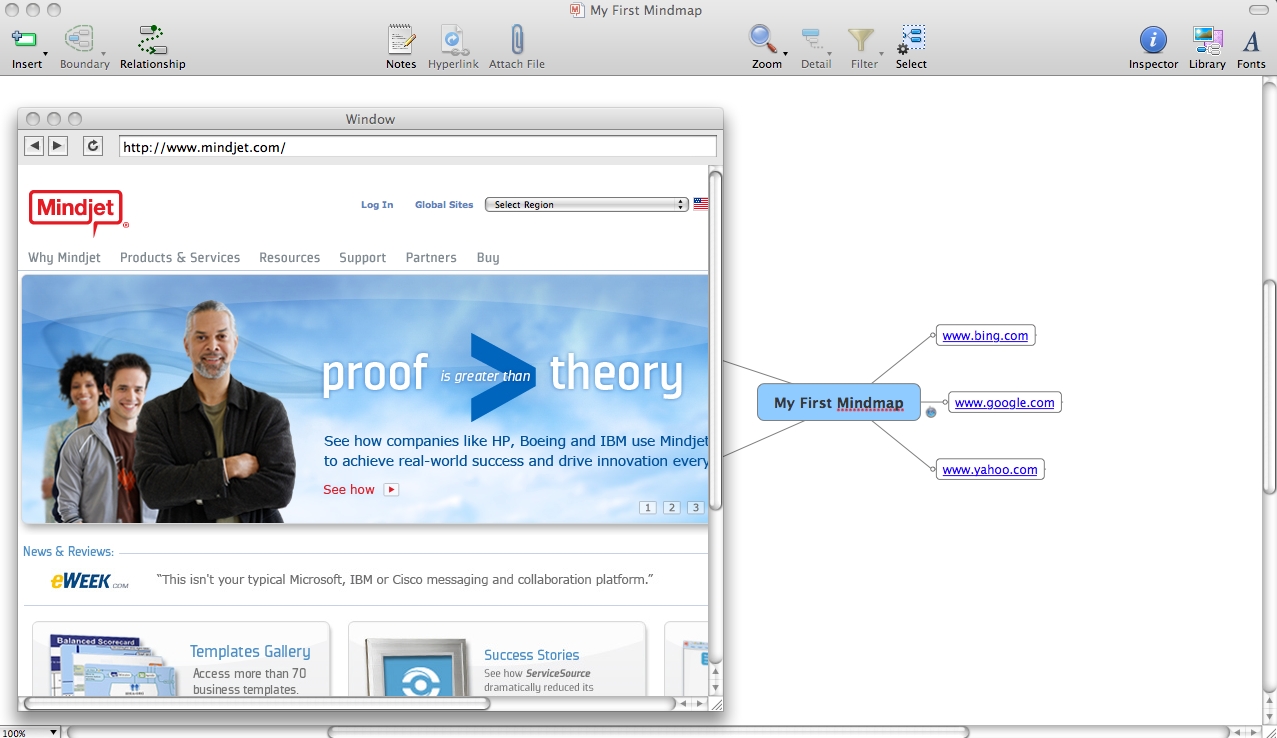Select the Support navigation item

coord(362,257)
